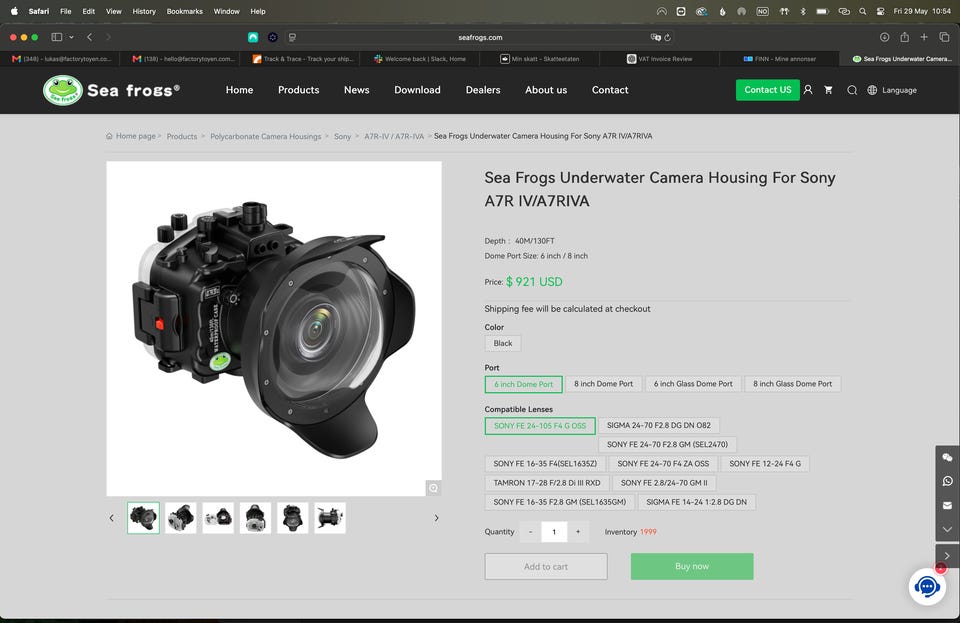
Task: Select TAMRON 17-28 F/2.8 Di III RXD
Action: 547,483
